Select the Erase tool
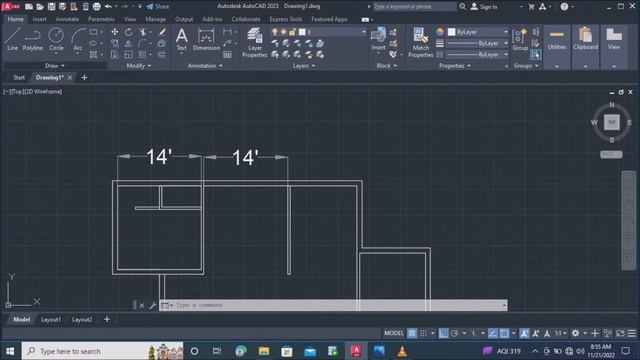The width and height of the screenshot is (640, 360). (x=162, y=32)
